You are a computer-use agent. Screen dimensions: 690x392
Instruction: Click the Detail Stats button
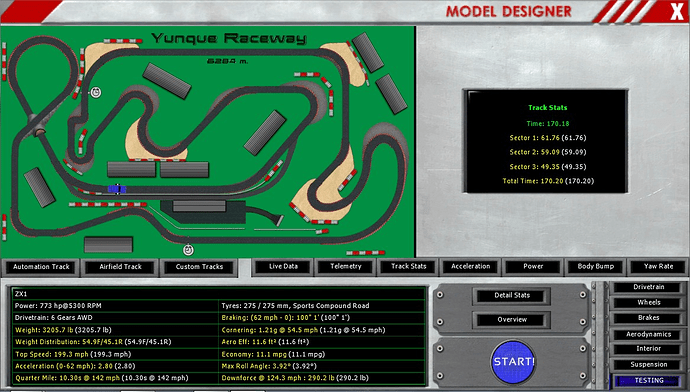pos(512,296)
